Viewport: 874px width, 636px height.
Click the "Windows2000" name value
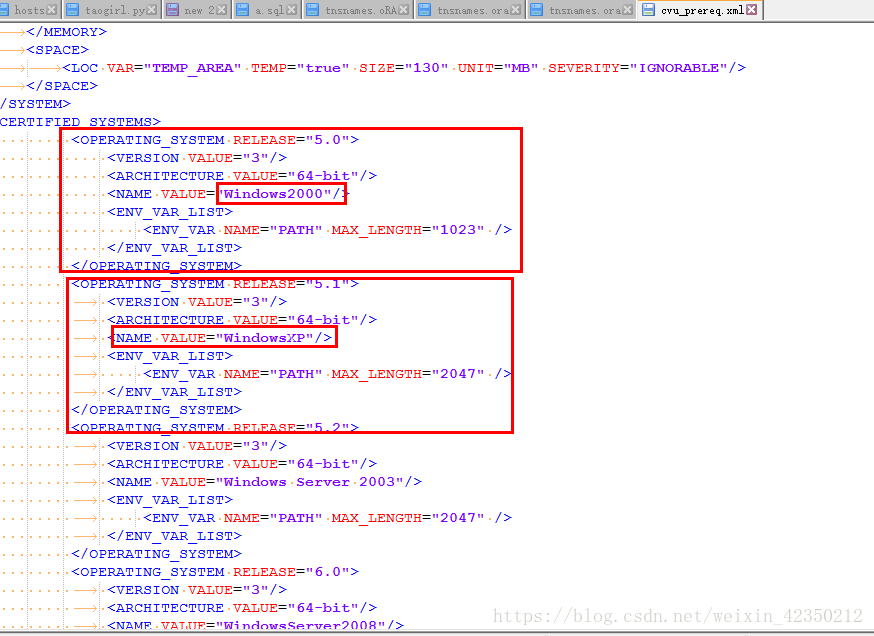[x=273, y=194]
